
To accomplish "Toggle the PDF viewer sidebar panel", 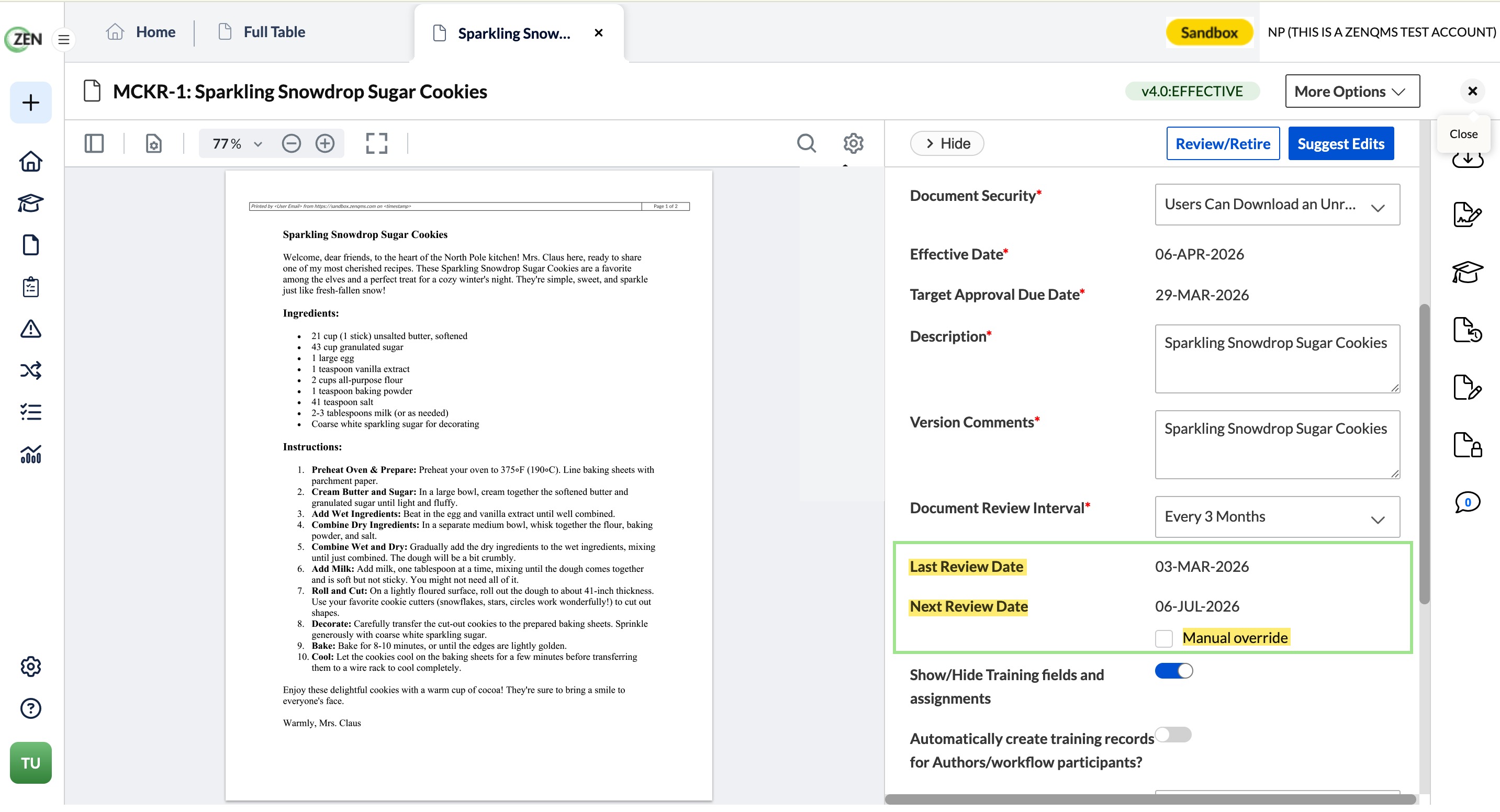I will tap(94, 143).
